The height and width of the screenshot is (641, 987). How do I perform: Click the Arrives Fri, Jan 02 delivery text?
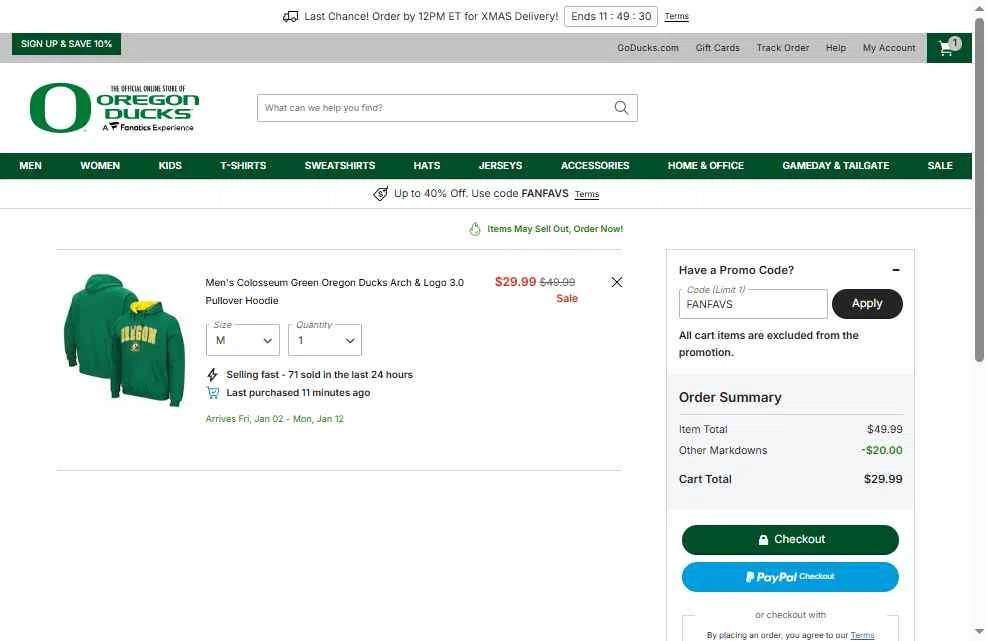(274, 419)
